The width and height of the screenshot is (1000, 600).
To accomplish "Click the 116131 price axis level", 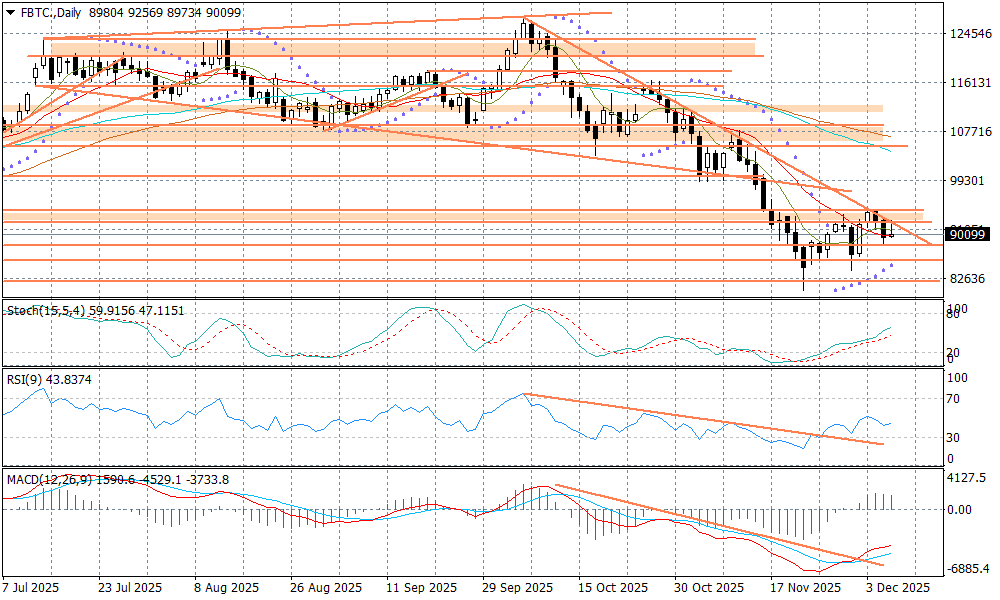I will (969, 83).
